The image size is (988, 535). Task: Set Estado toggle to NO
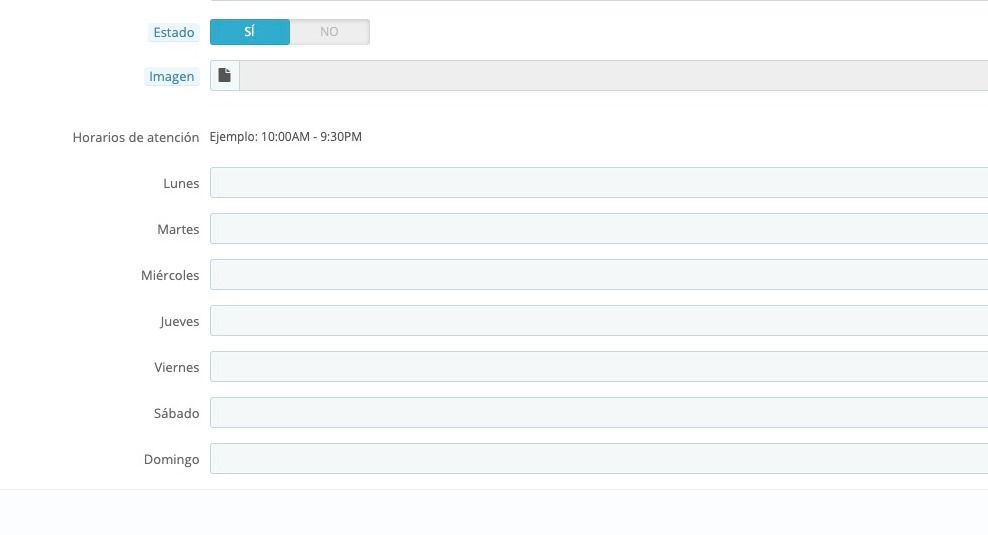click(330, 32)
